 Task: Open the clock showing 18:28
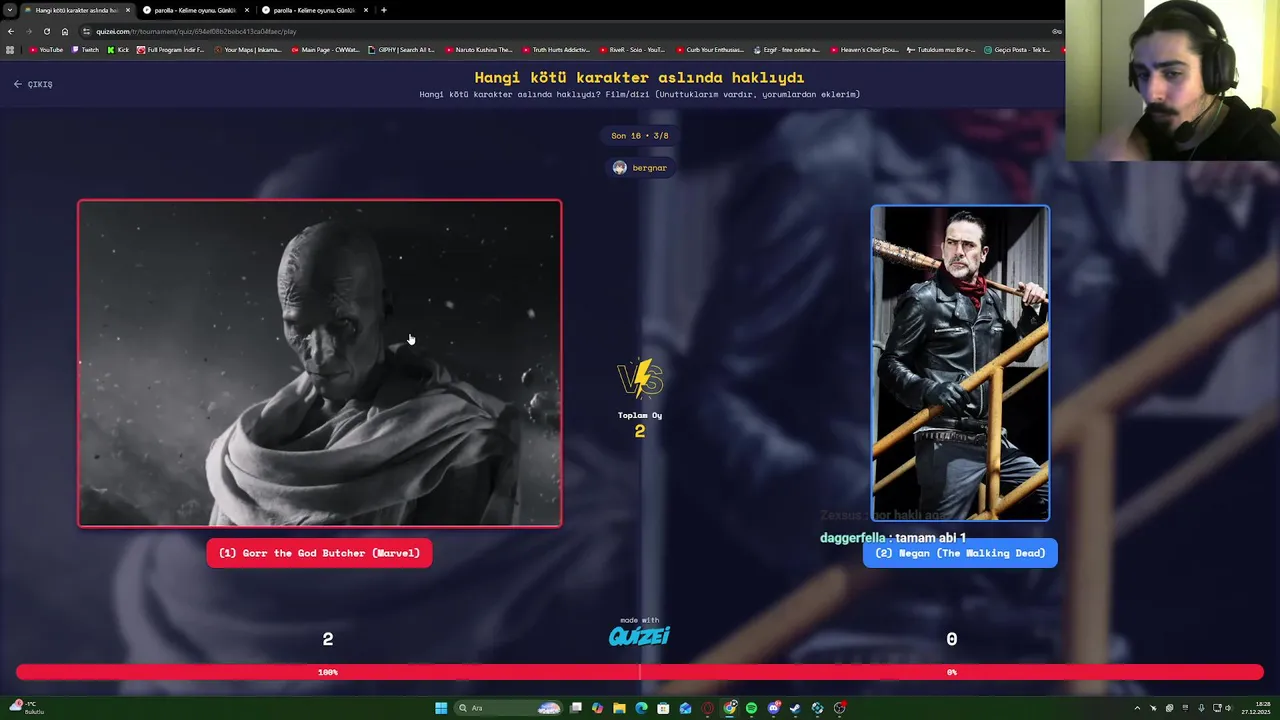(1256, 708)
